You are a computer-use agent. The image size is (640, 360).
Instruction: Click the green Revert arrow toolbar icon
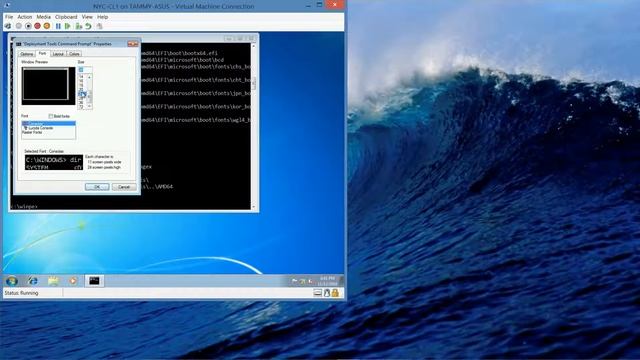coord(88,26)
